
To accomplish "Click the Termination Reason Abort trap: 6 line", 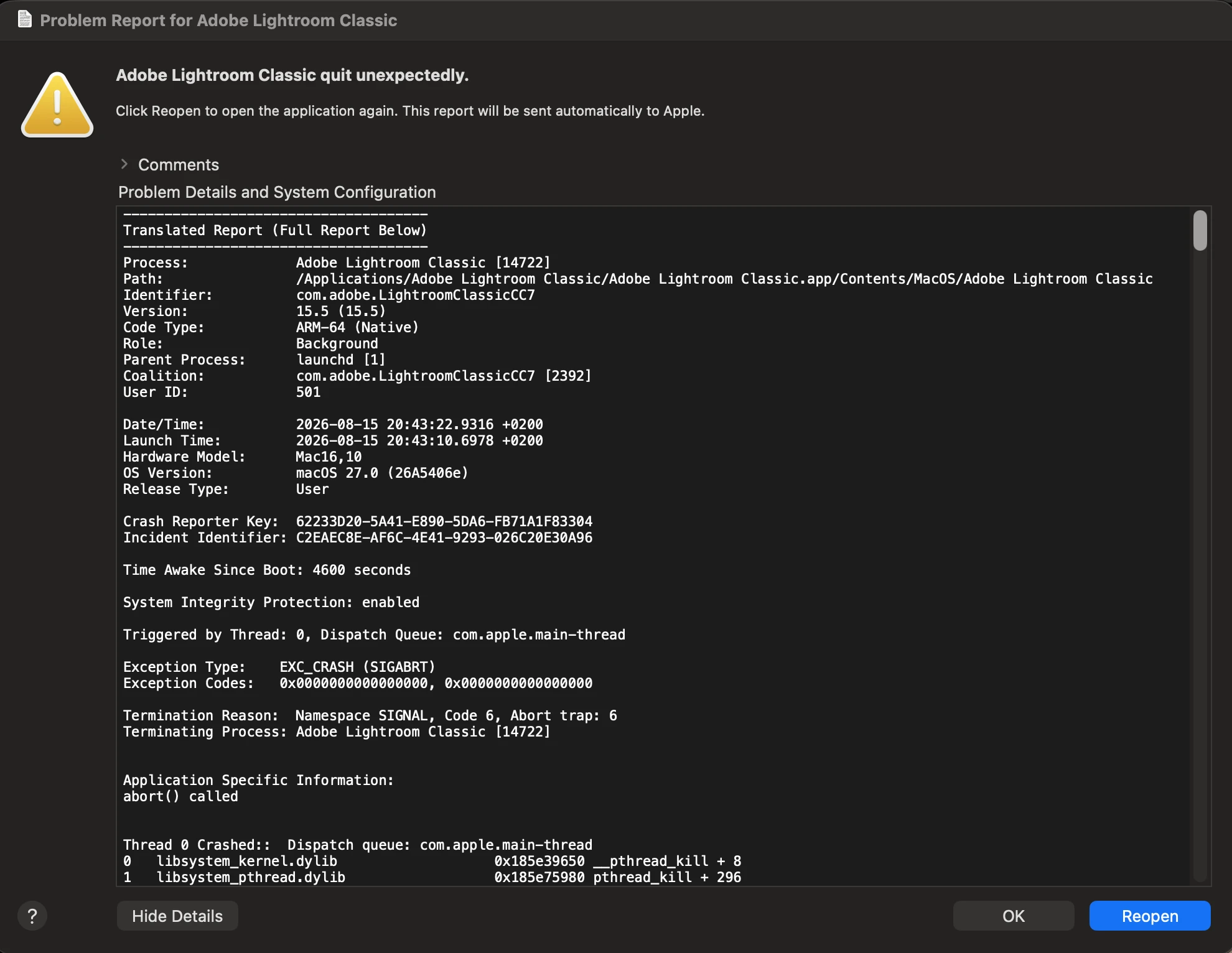I will coord(370,715).
